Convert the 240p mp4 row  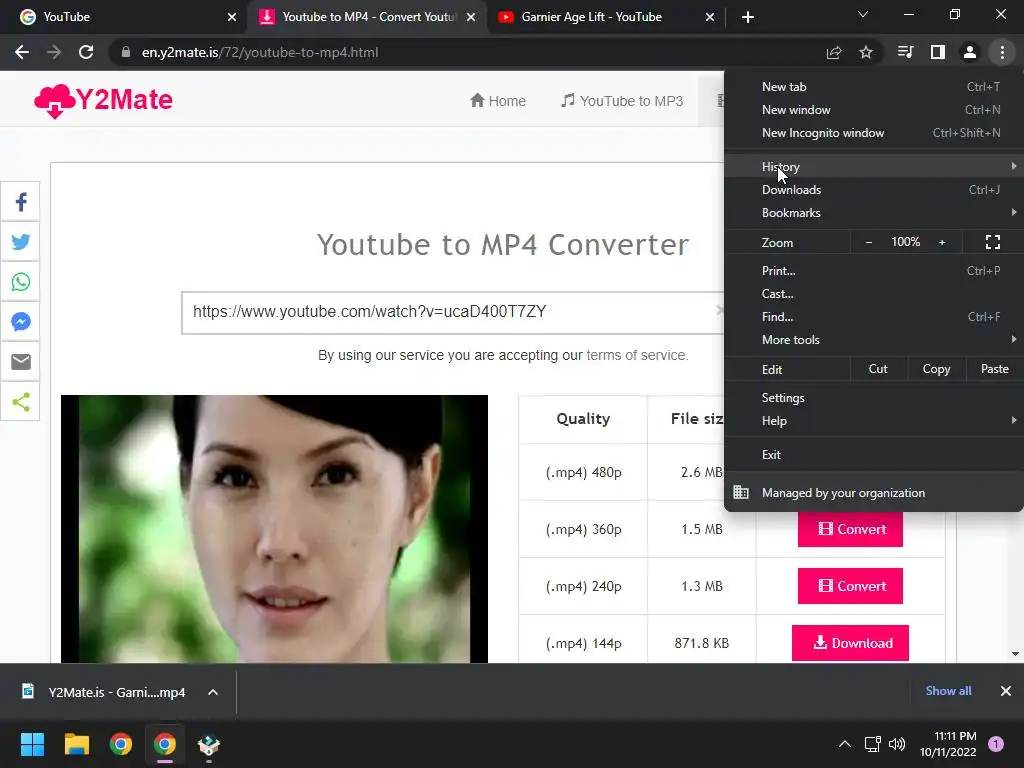click(850, 586)
